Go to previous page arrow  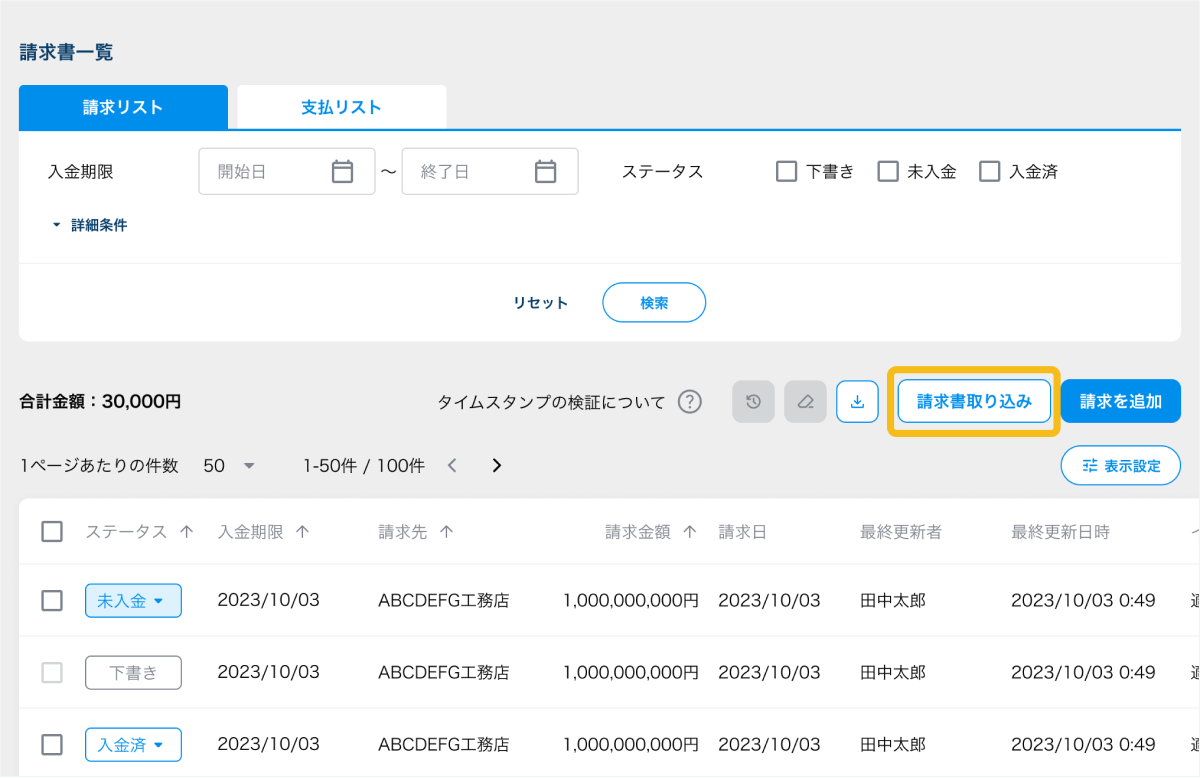pos(452,465)
